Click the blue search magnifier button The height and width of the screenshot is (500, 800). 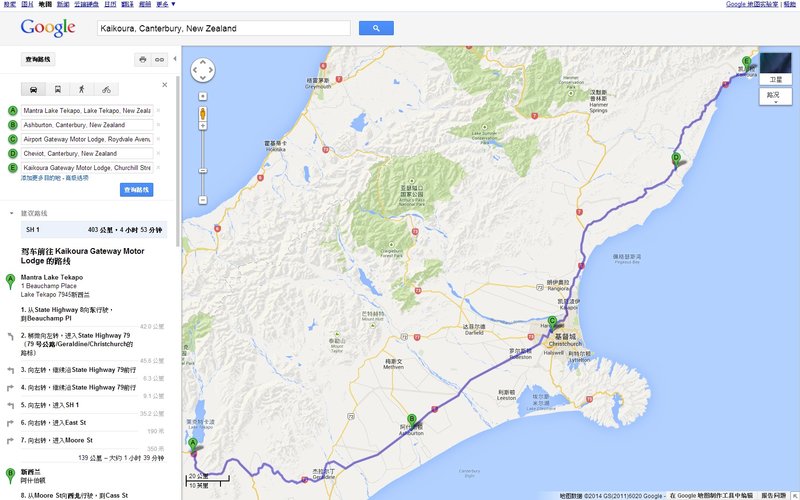tap(375, 28)
